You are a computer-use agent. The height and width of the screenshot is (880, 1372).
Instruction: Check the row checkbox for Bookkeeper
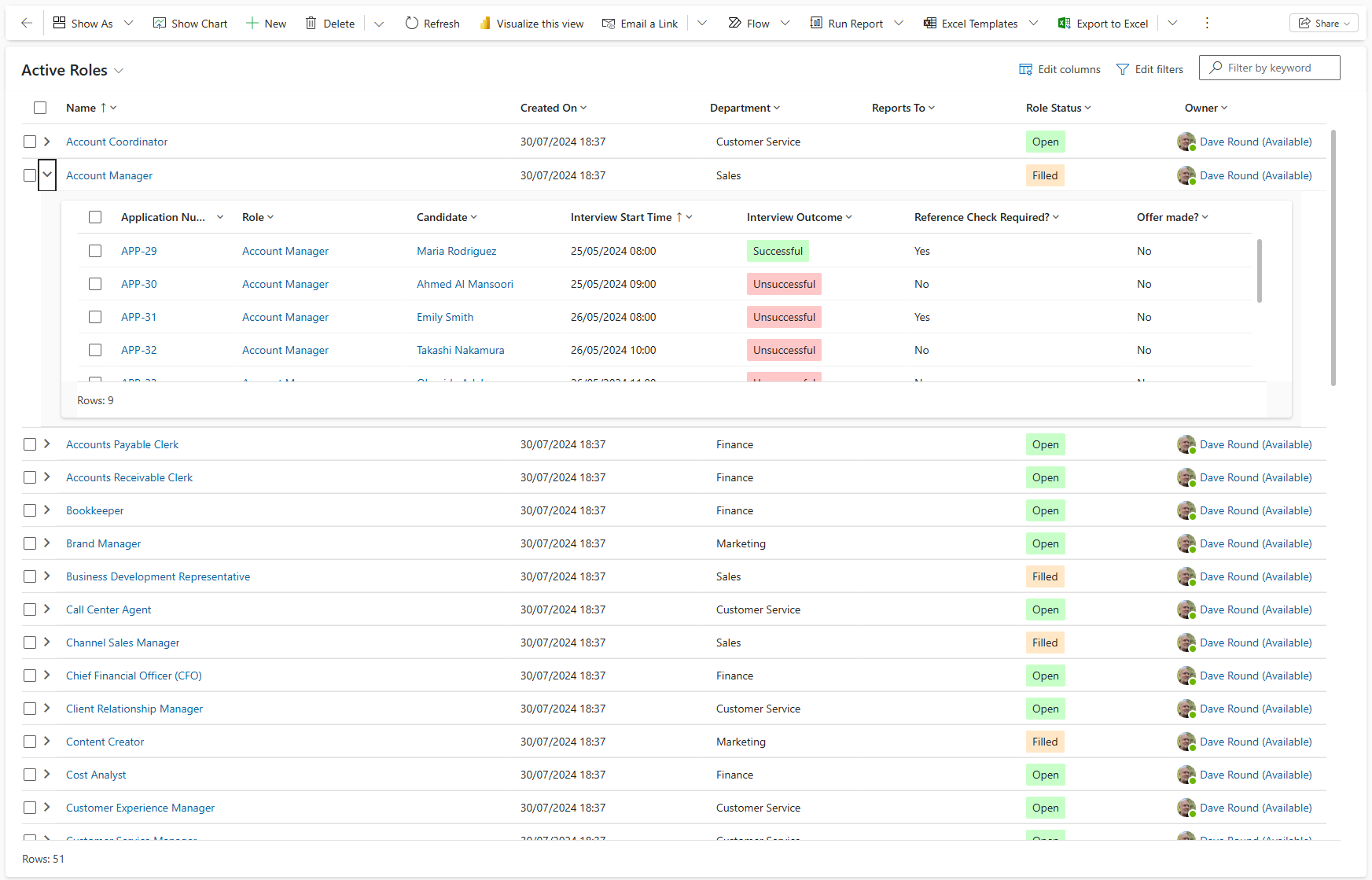[x=29, y=510]
